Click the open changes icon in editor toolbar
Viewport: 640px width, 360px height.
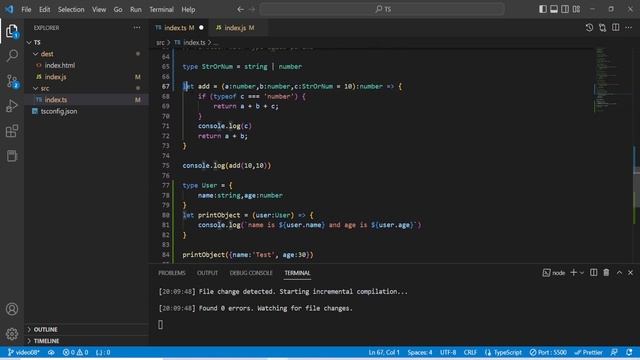pyautogui.click(x=602, y=28)
